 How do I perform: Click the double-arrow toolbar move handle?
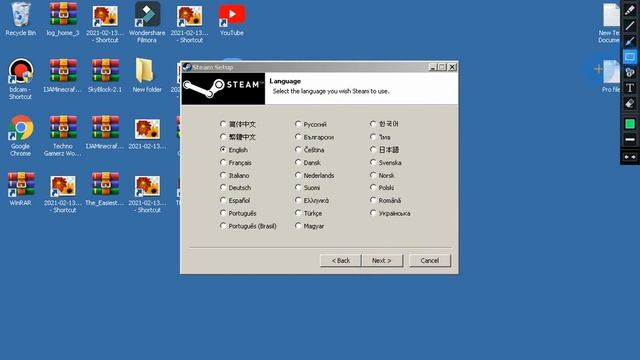(x=630, y=157)
